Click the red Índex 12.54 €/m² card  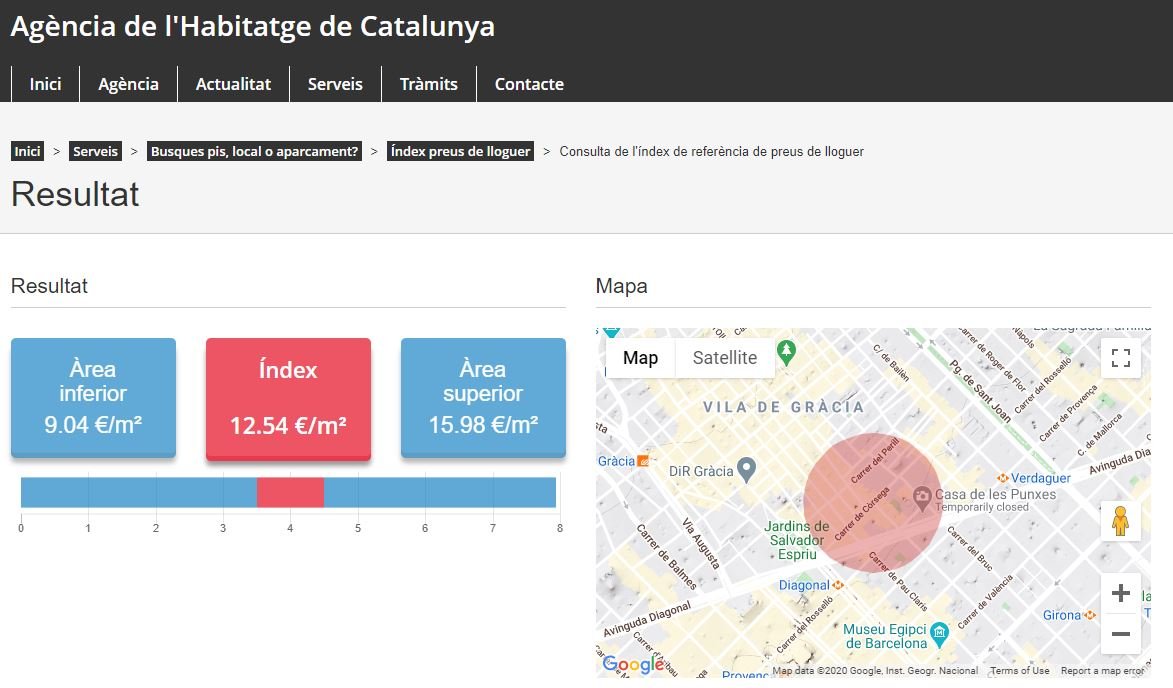(x=288, y=399)
